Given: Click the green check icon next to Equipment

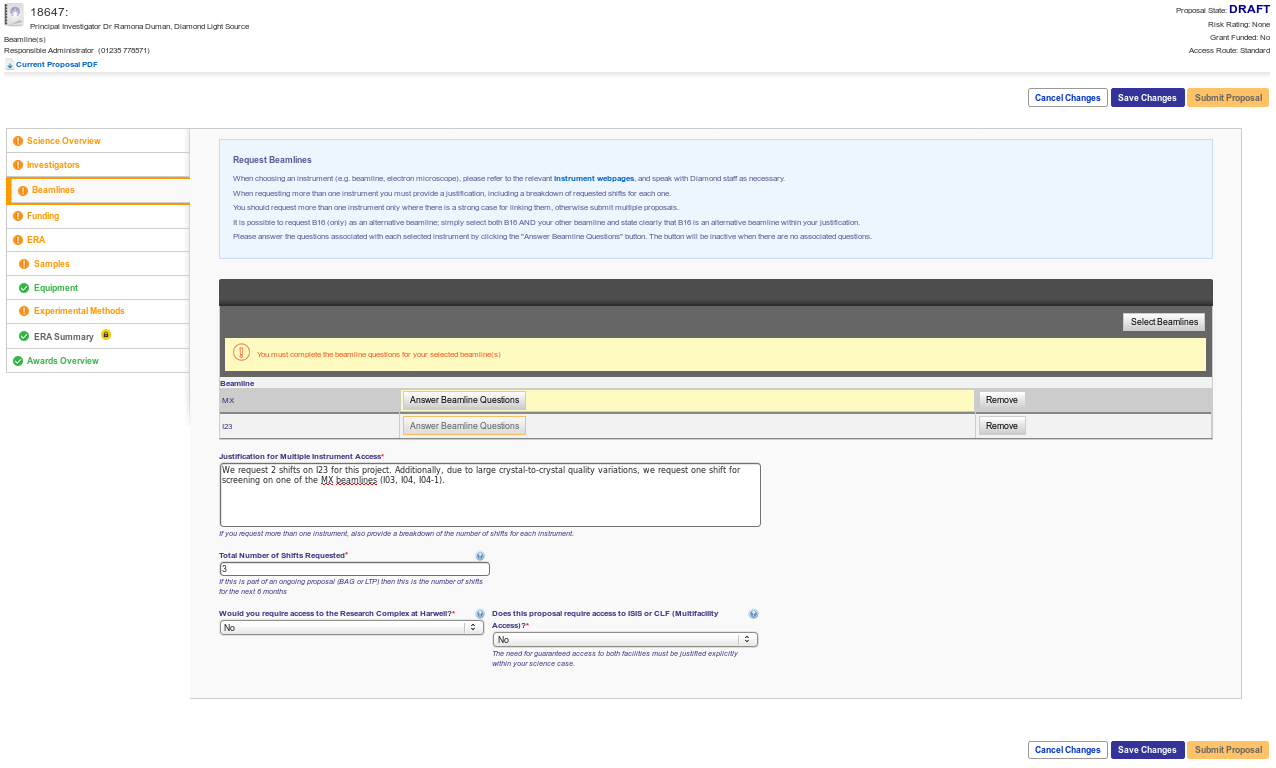Looking at the screenshot, I should pos(24,288).
